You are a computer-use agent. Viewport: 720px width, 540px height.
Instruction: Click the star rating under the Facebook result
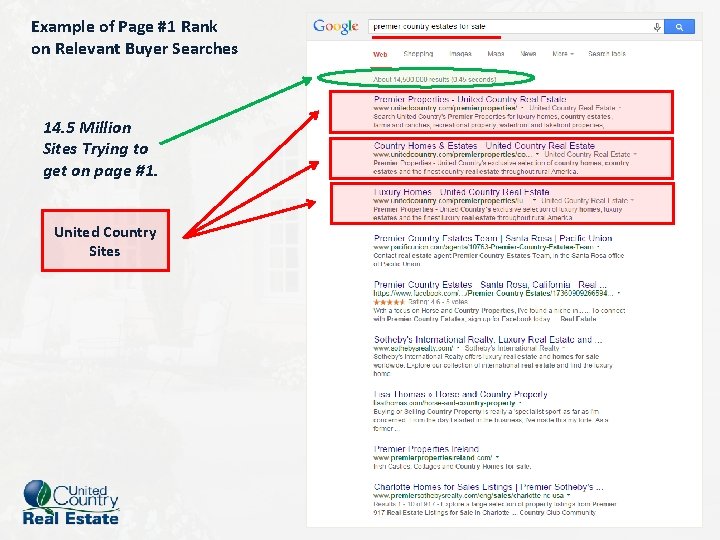pyautogui.click(x=389, y=302)
